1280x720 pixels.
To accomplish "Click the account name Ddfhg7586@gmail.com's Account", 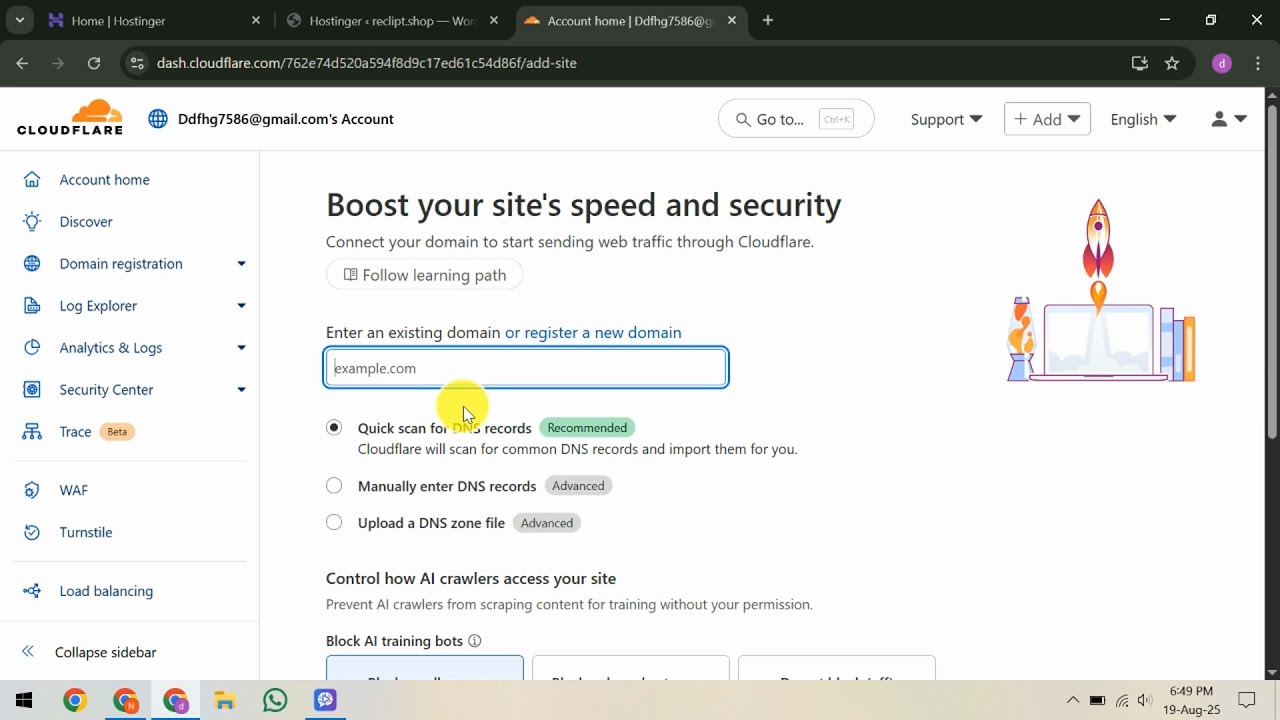I will click(286, 119).
